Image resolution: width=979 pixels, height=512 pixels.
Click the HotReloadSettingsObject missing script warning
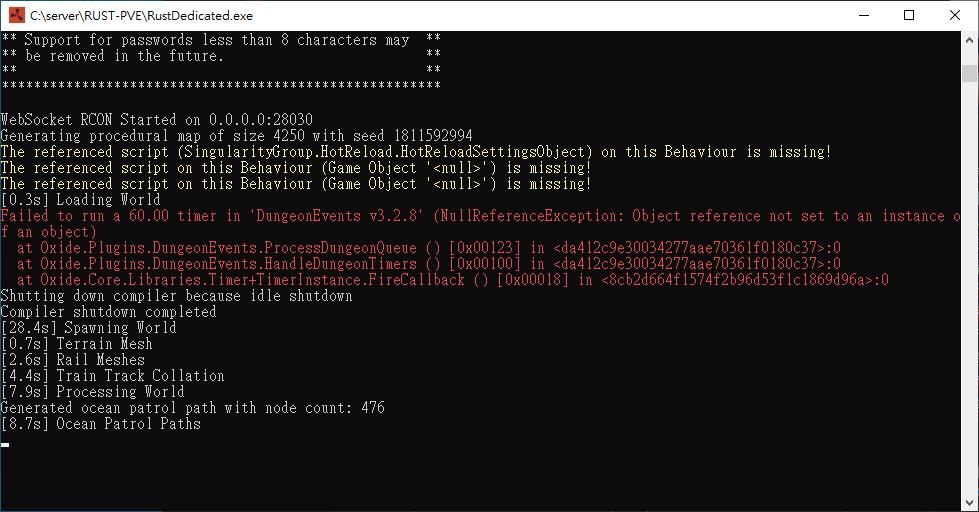[x=416, y=152]
